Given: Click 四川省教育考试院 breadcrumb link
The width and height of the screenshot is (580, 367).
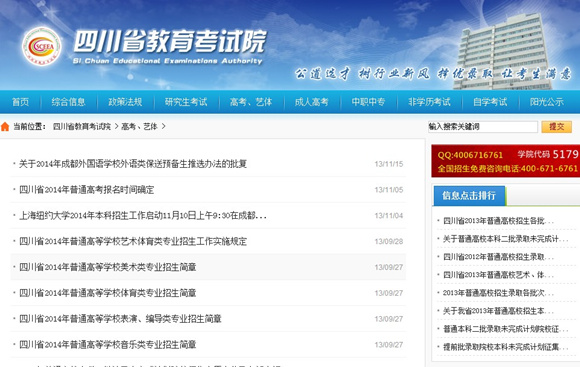Looking at the screenshot, I should click(82, 127).
